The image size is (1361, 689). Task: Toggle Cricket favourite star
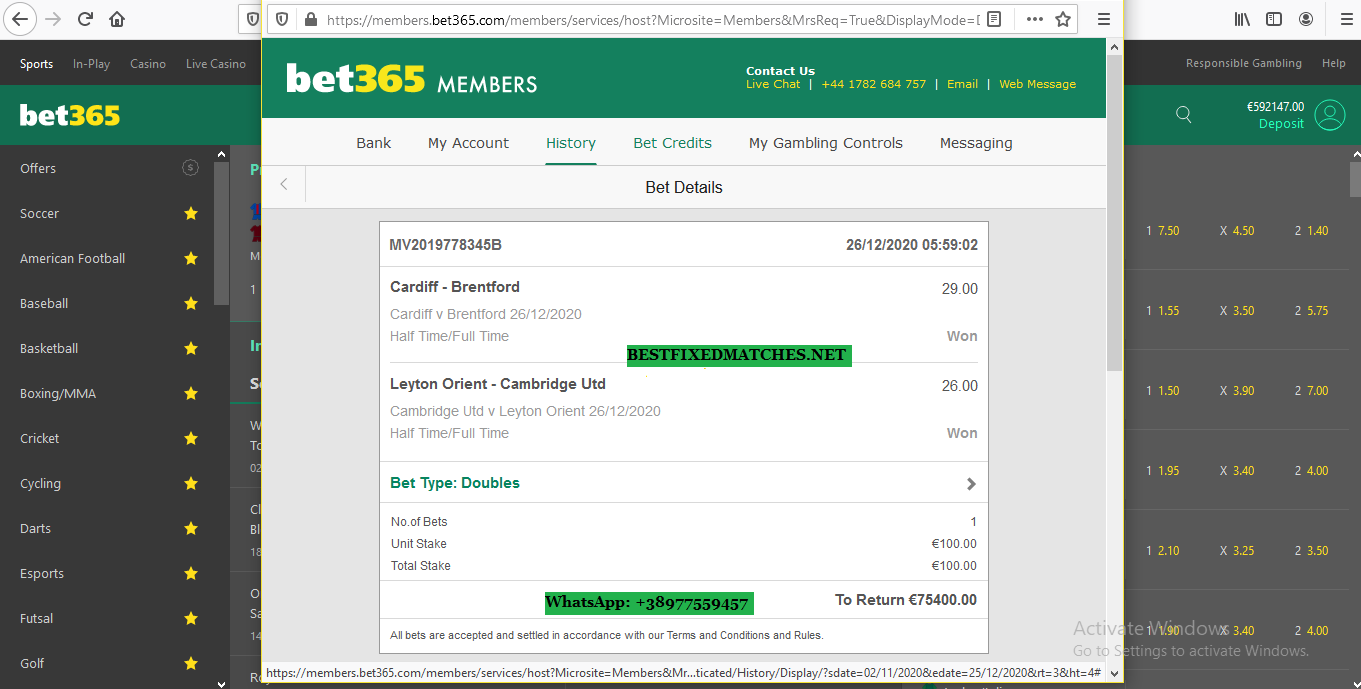coord(191,438)
